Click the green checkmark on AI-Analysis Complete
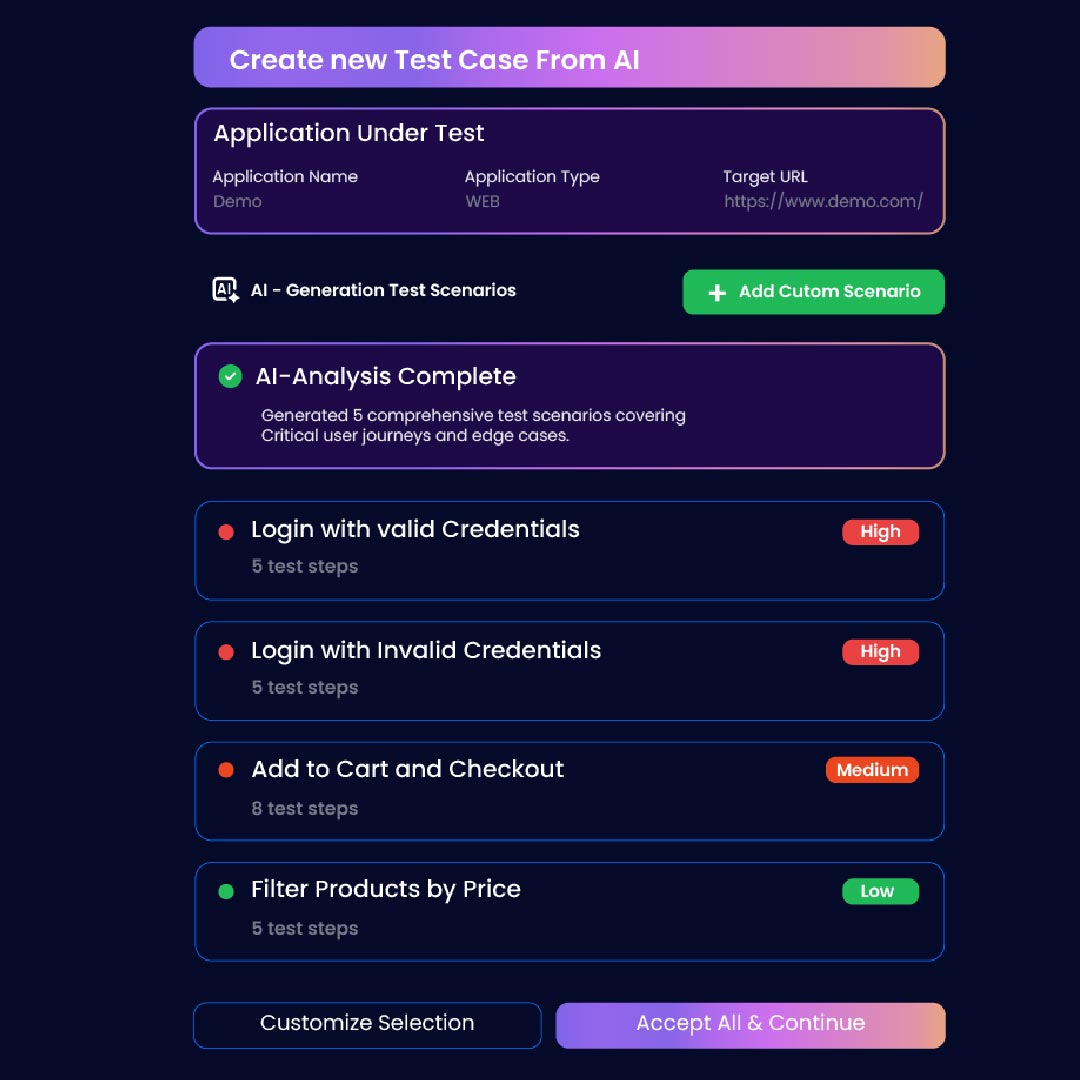Screen dimensions: 1080x1080 point(228,376)
